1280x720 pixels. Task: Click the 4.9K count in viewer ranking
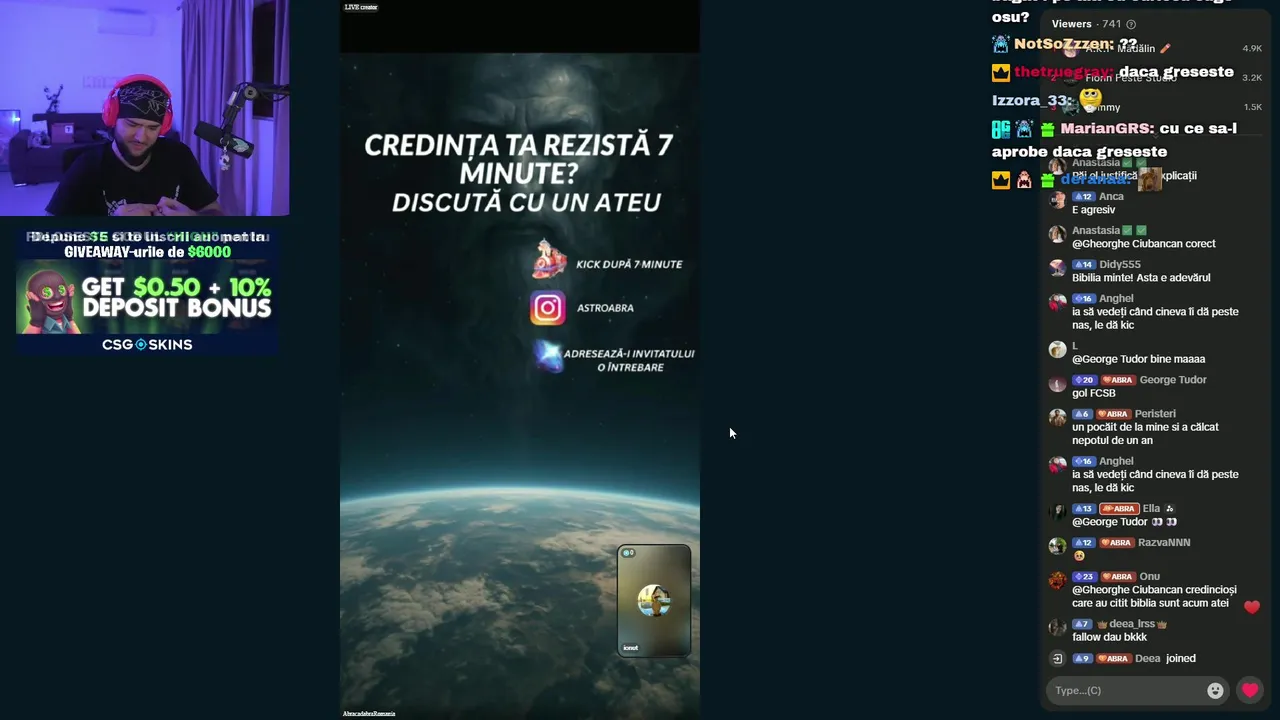(1252, 48)
